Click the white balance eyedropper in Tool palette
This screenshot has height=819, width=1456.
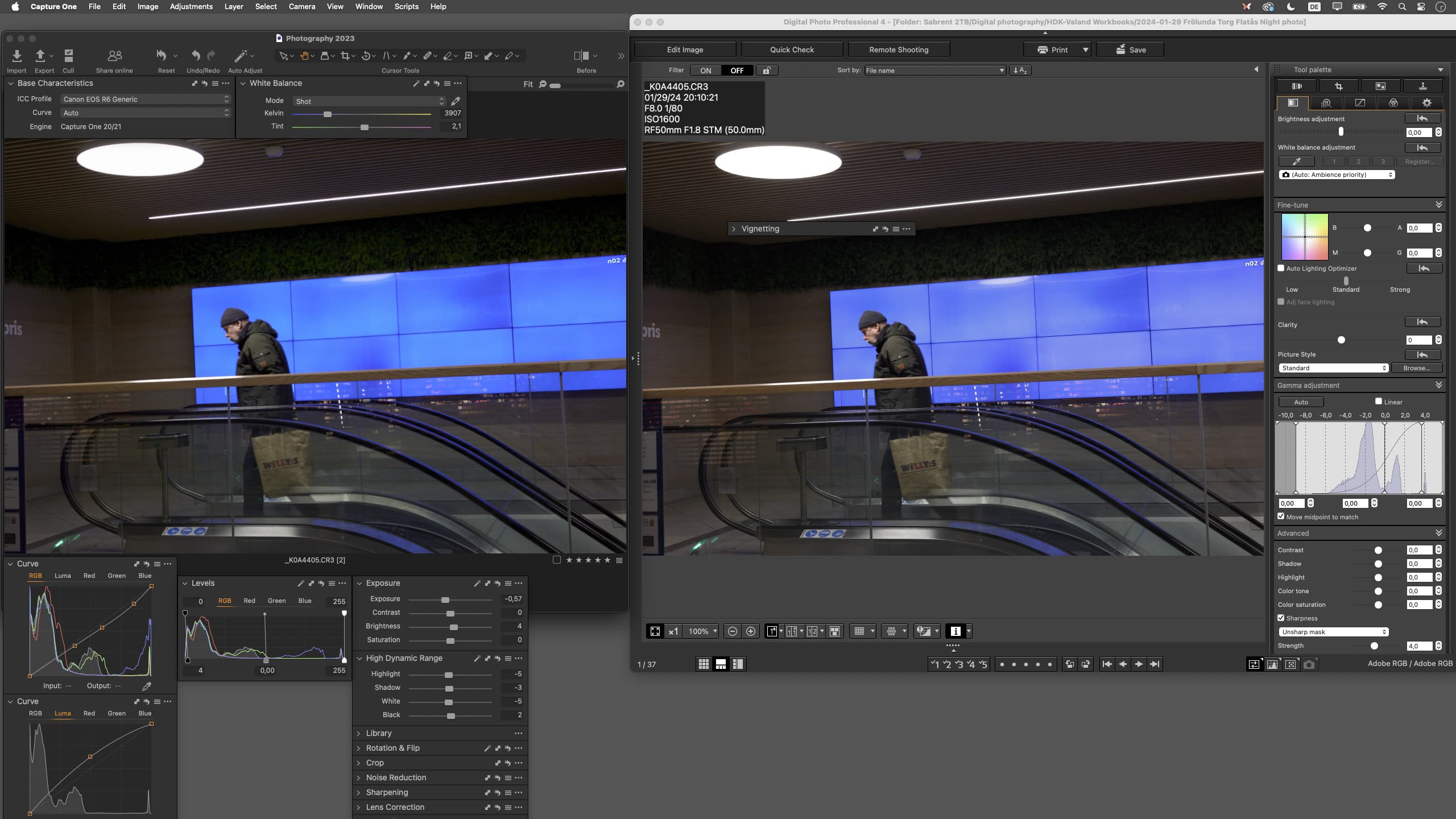tap(1296, 162)
